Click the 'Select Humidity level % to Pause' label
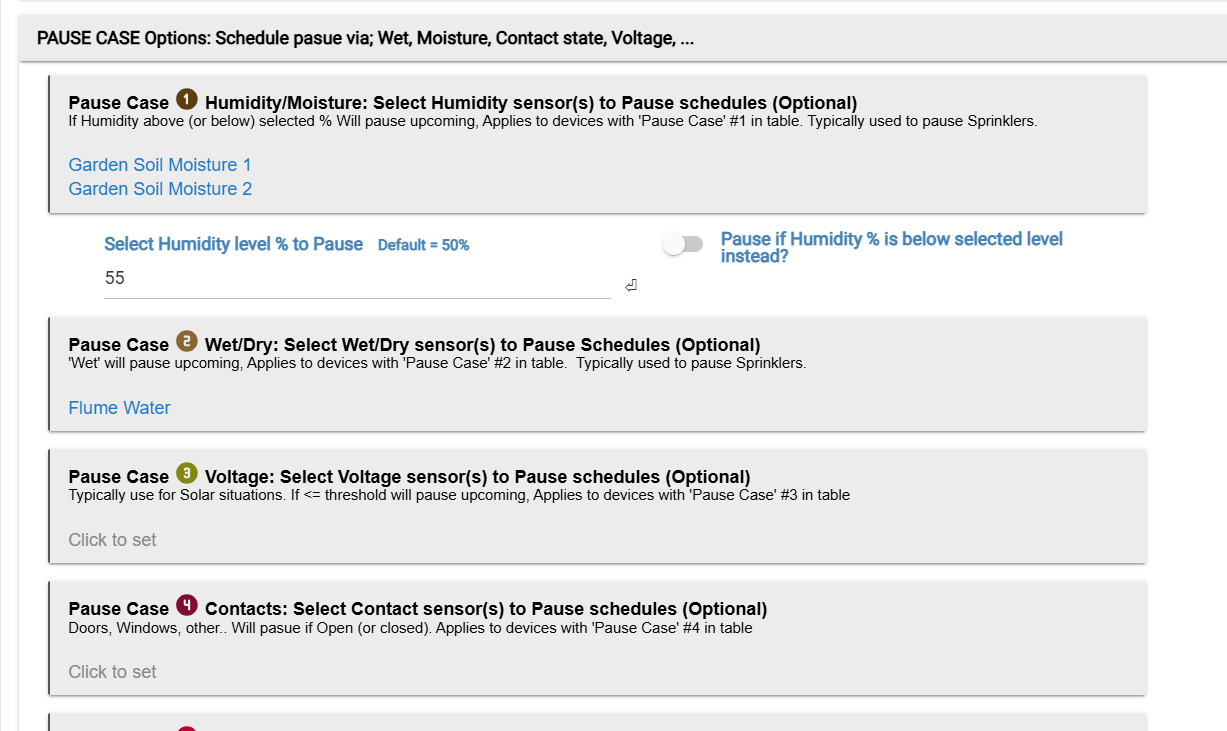The height and width of the screenshot is (731, 1227). (233, 244)
